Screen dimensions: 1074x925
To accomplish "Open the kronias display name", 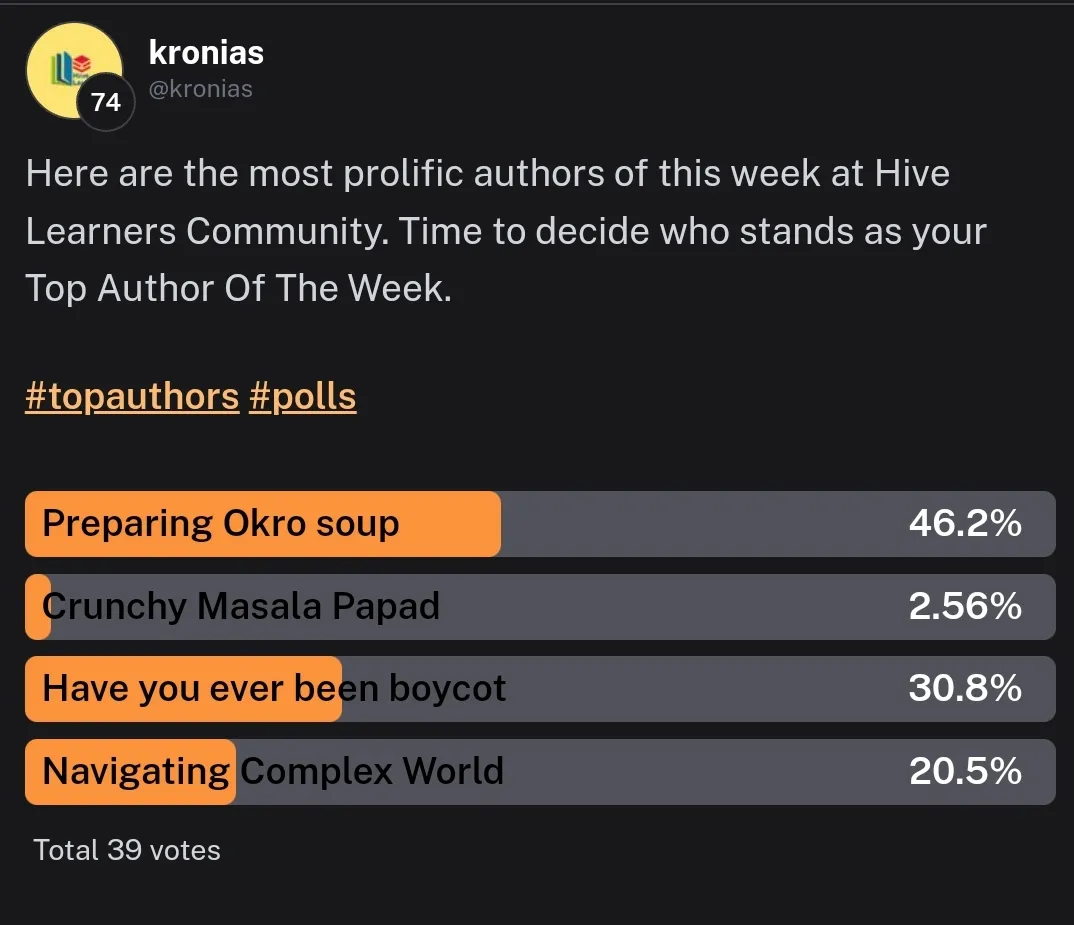I will (x=206, y=51).
